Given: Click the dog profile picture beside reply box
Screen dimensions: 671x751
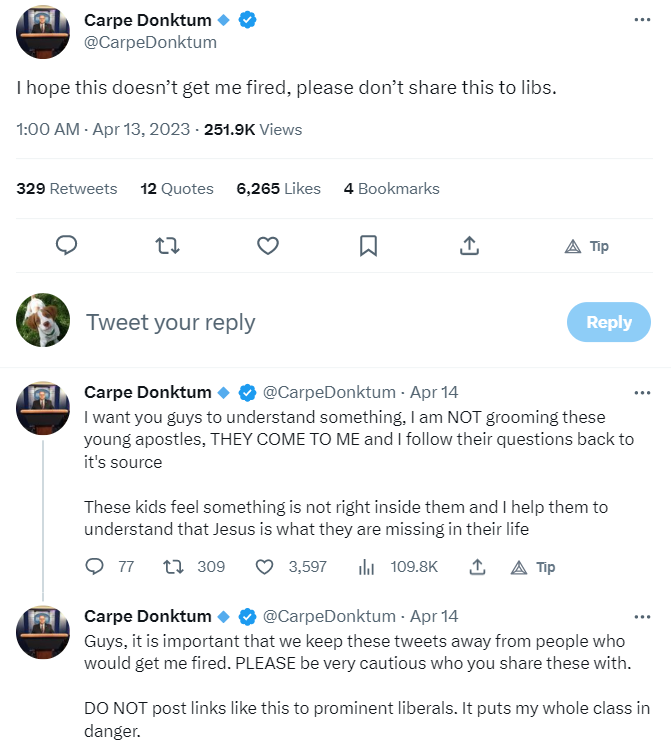Looking at the screenshot, I should (43, 321).
